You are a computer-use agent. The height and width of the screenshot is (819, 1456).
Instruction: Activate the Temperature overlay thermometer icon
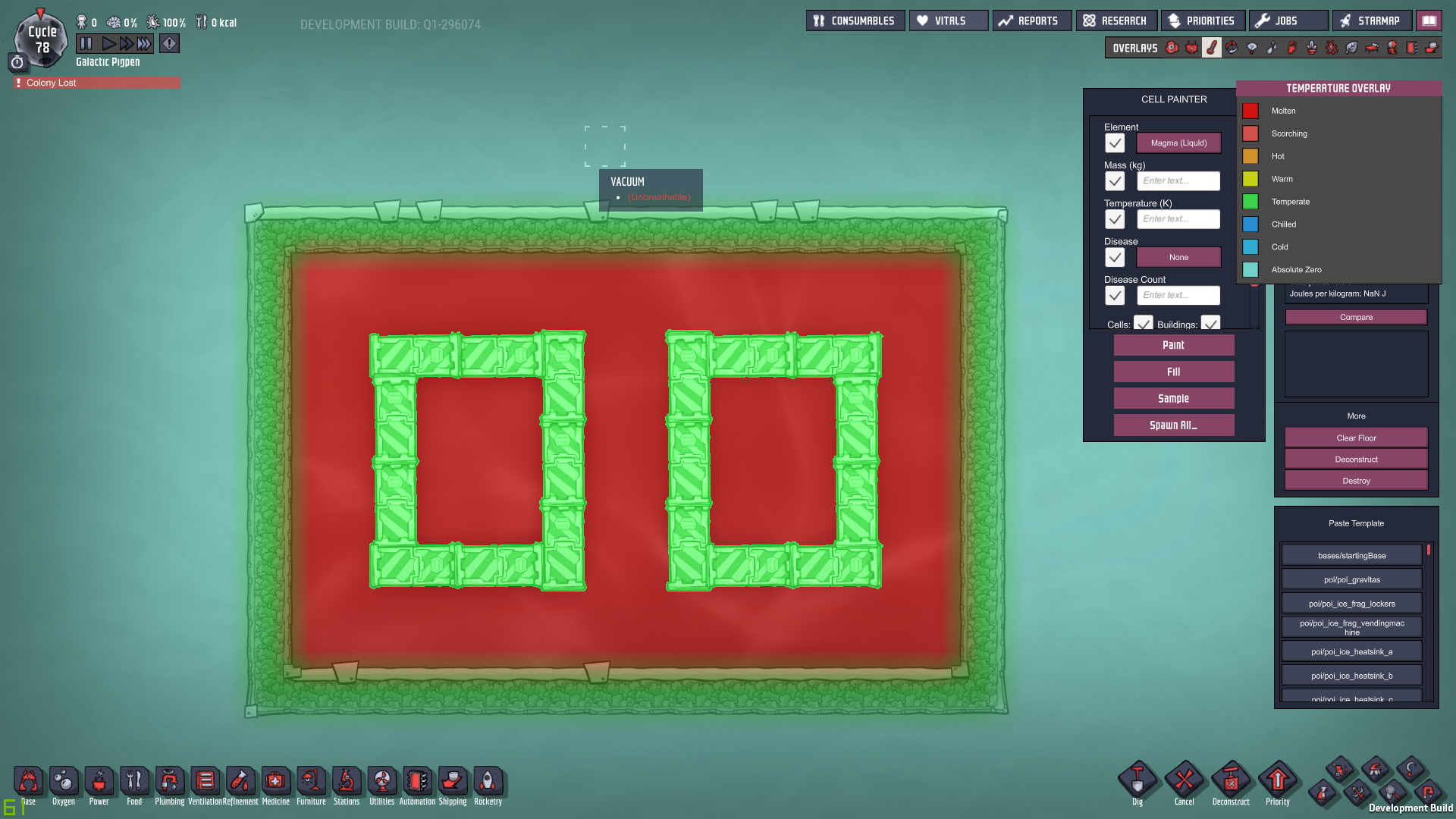click(1212, 48)
